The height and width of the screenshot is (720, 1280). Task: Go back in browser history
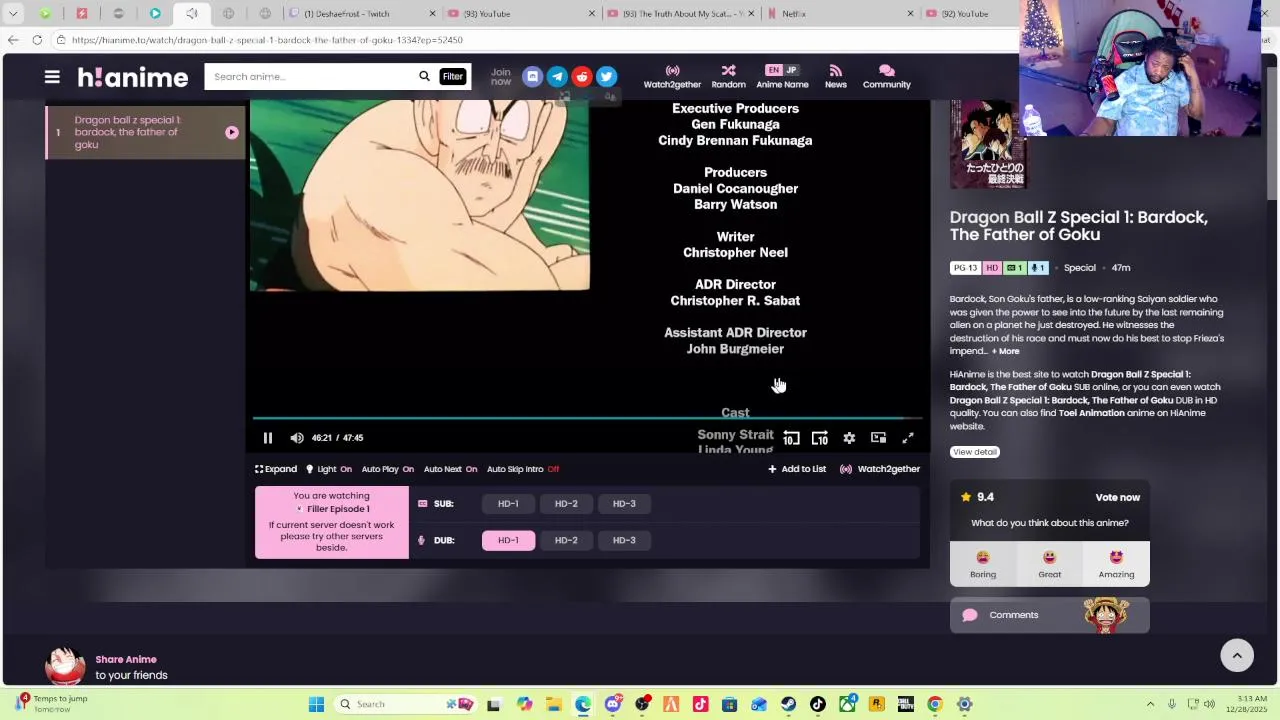pyautogui.click(x=13, y=40)
